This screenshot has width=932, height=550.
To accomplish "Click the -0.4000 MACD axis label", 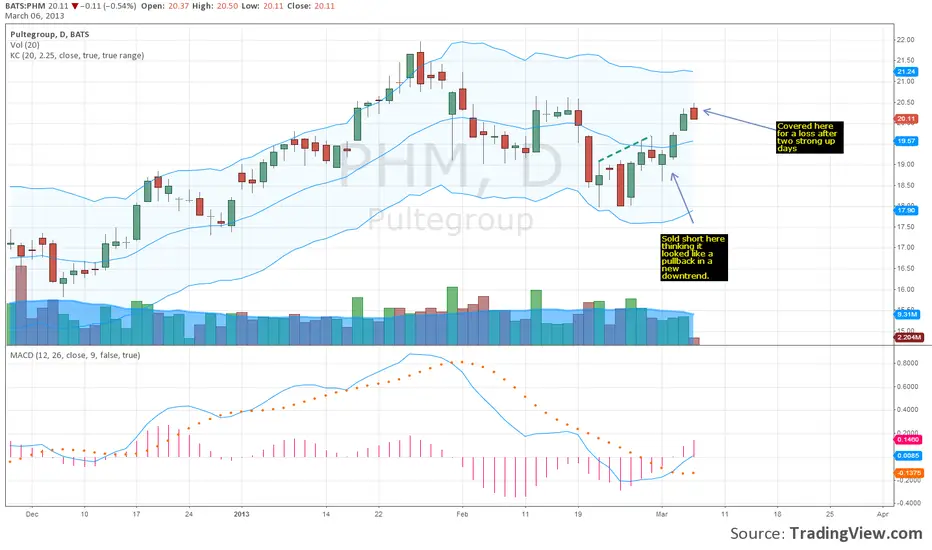I will click(907, 503).
